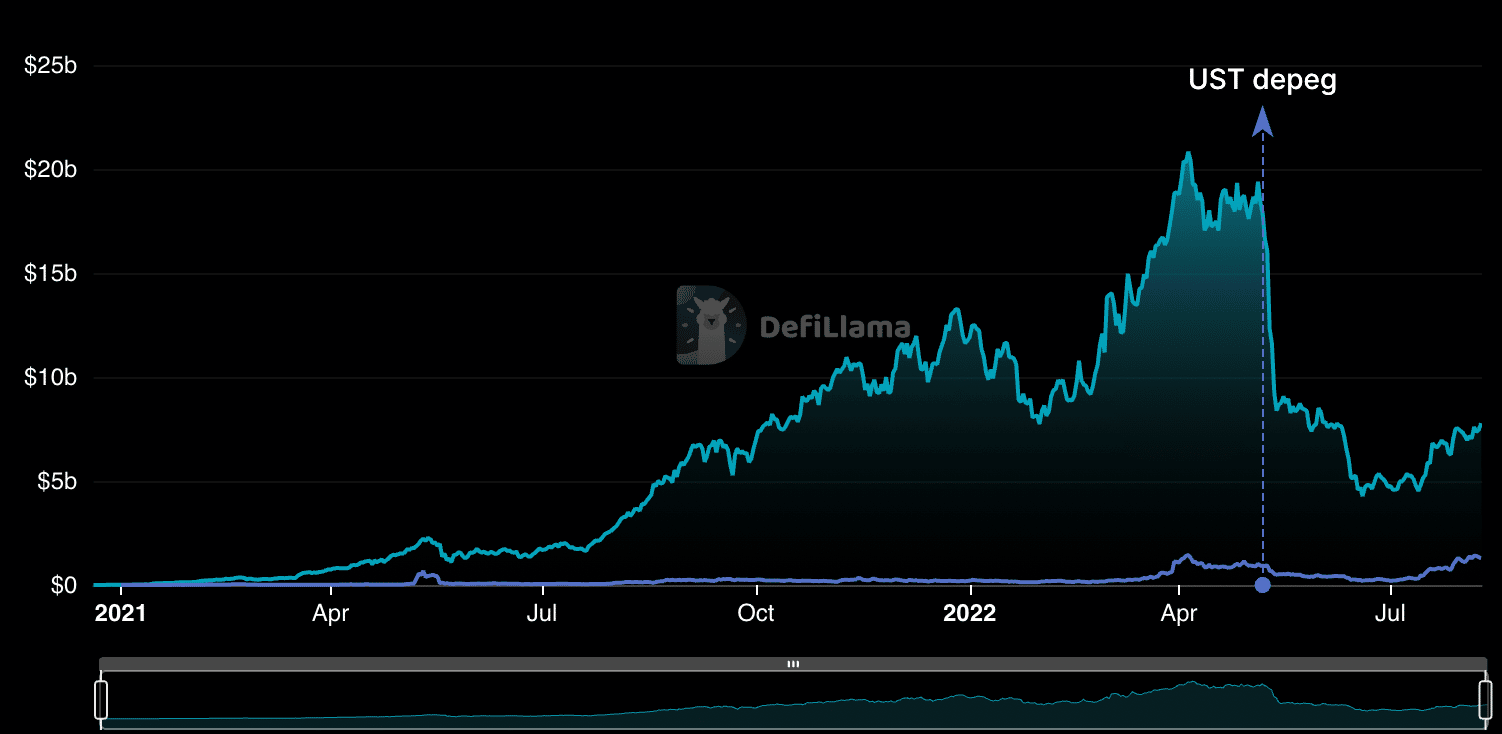Click the mini overview chart in range selector

(793, 700)
